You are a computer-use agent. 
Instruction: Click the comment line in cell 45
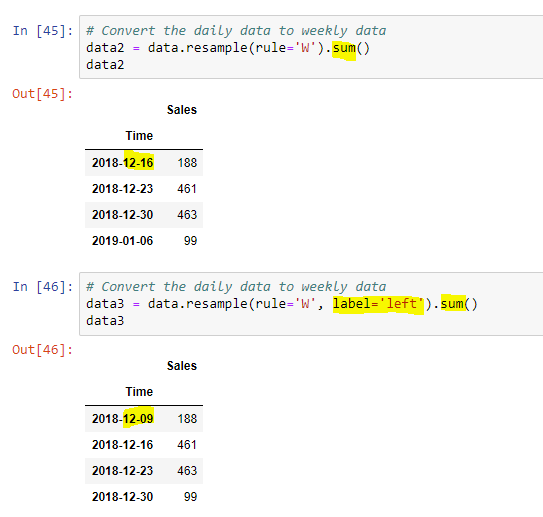236,31
